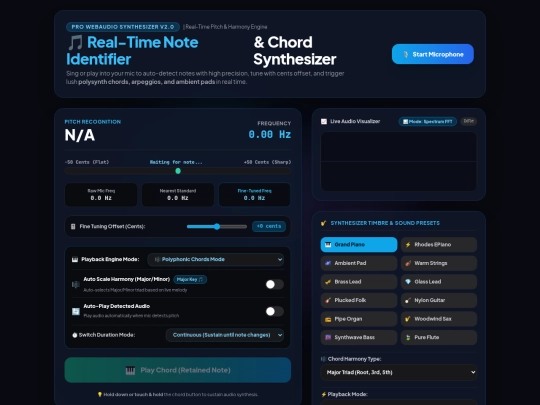The image size is (540, 405).
Task: Click the cents tuning meter indicator dot
Action: (178, 171)
